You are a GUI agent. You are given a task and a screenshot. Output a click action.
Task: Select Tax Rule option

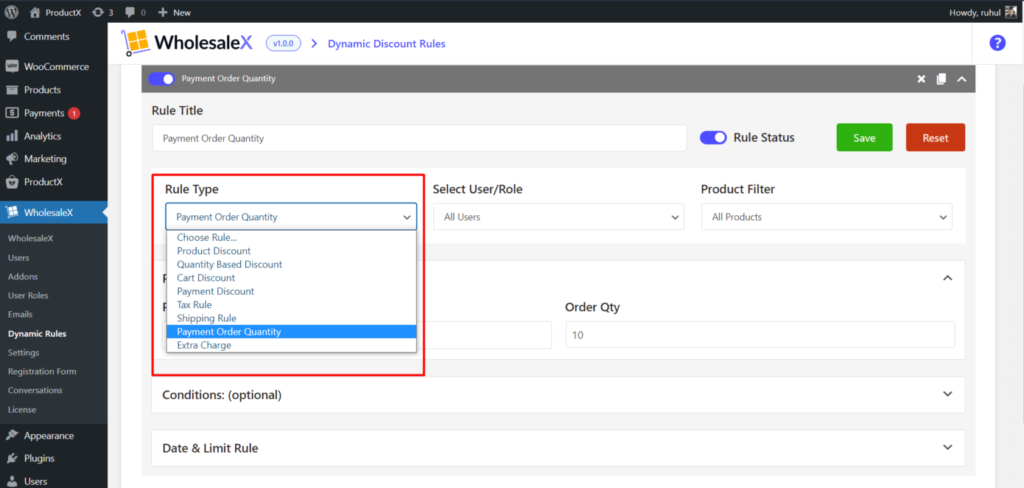click(291, 304)
